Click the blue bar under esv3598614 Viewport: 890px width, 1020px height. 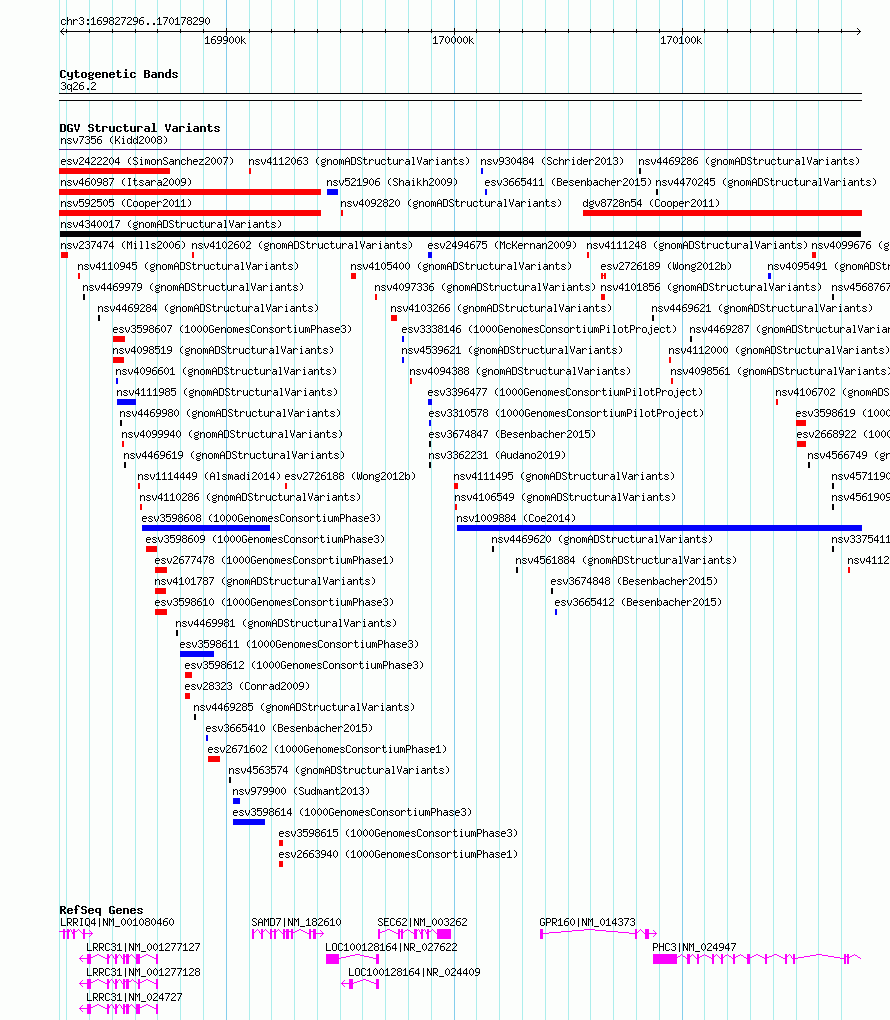coord(249,822)
